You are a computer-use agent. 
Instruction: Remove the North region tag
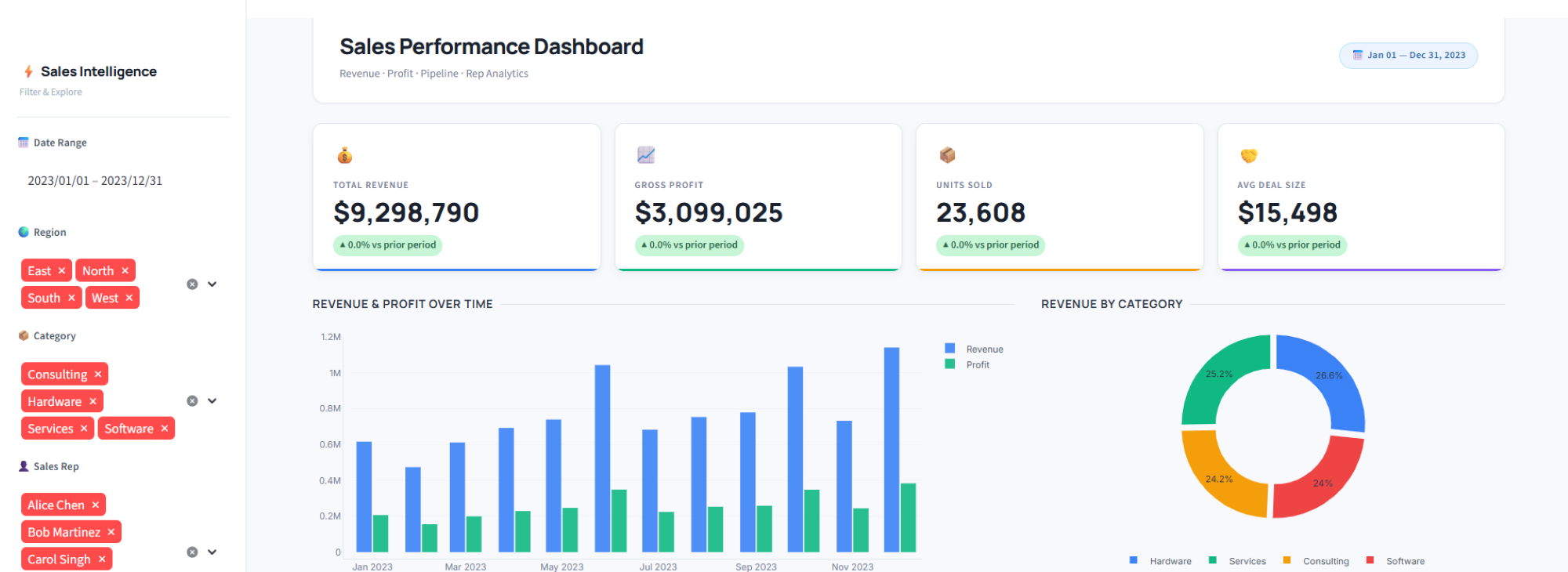click(125, 271)
